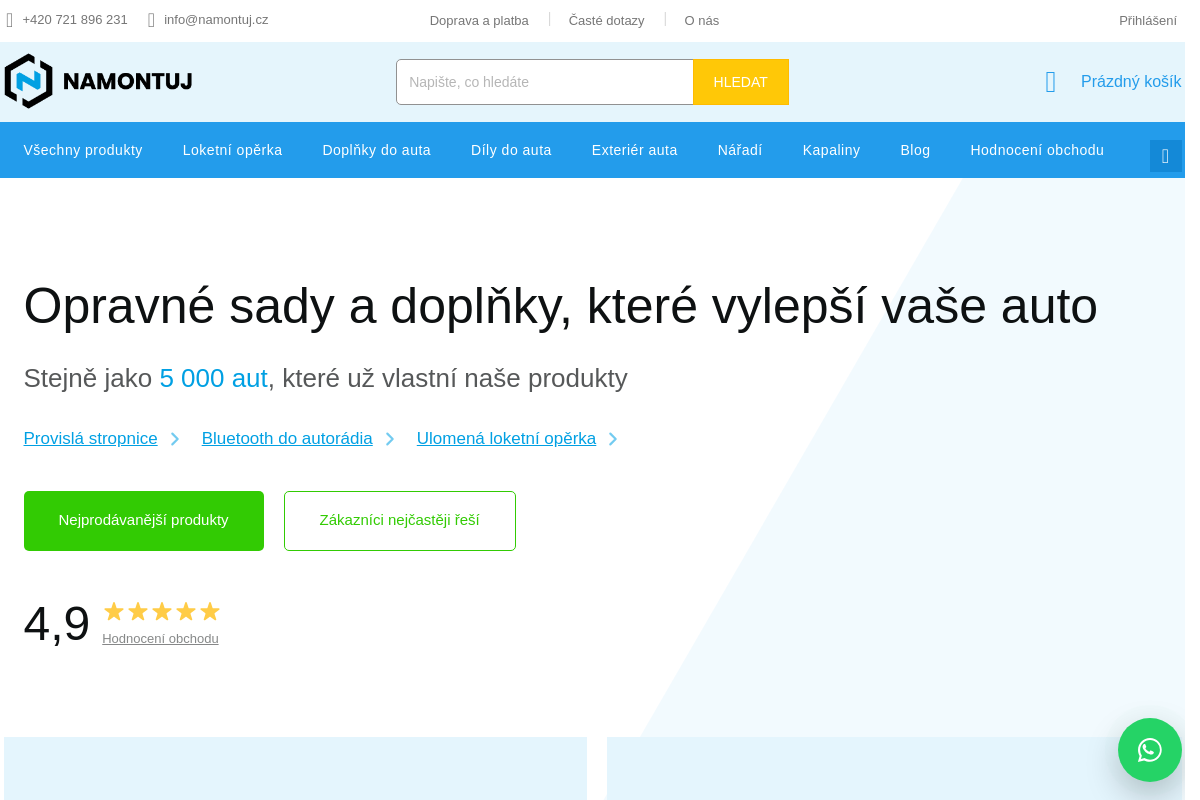Visit Doprava a platba page

pos(479,20)
